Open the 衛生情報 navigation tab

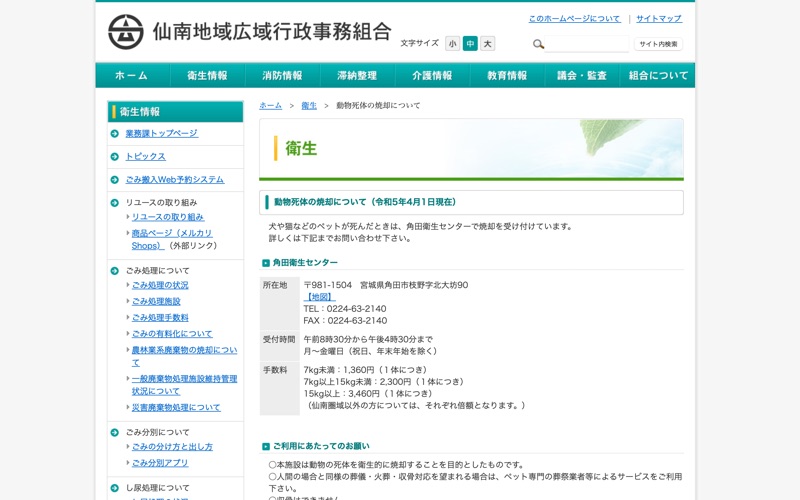(x=207, y=76)
